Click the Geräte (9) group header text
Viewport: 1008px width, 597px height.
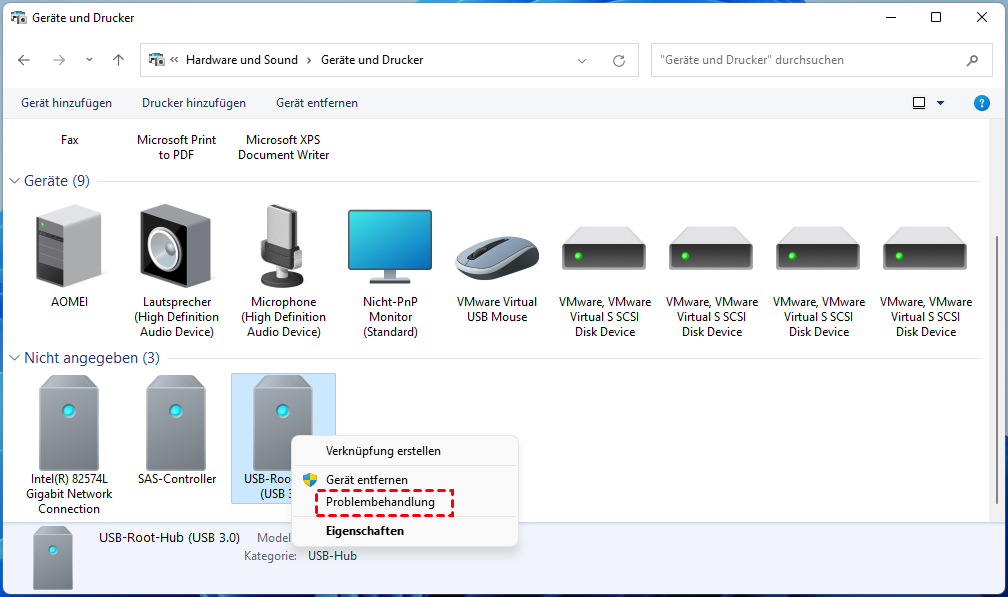[57, 181]
